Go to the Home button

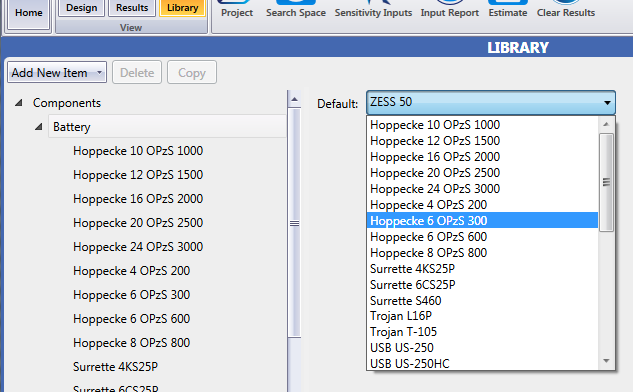tap(29, 13)
